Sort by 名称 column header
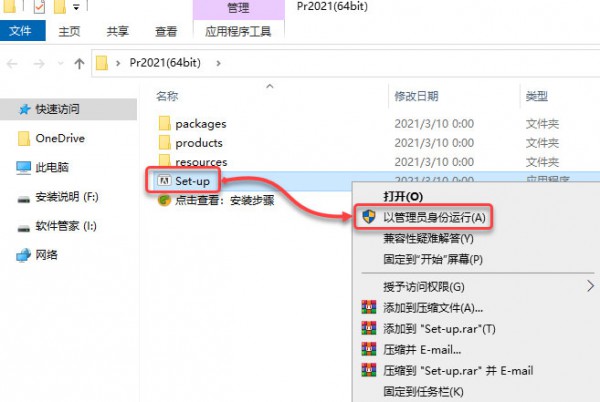The image size is (600, 402). pos(167,96)
